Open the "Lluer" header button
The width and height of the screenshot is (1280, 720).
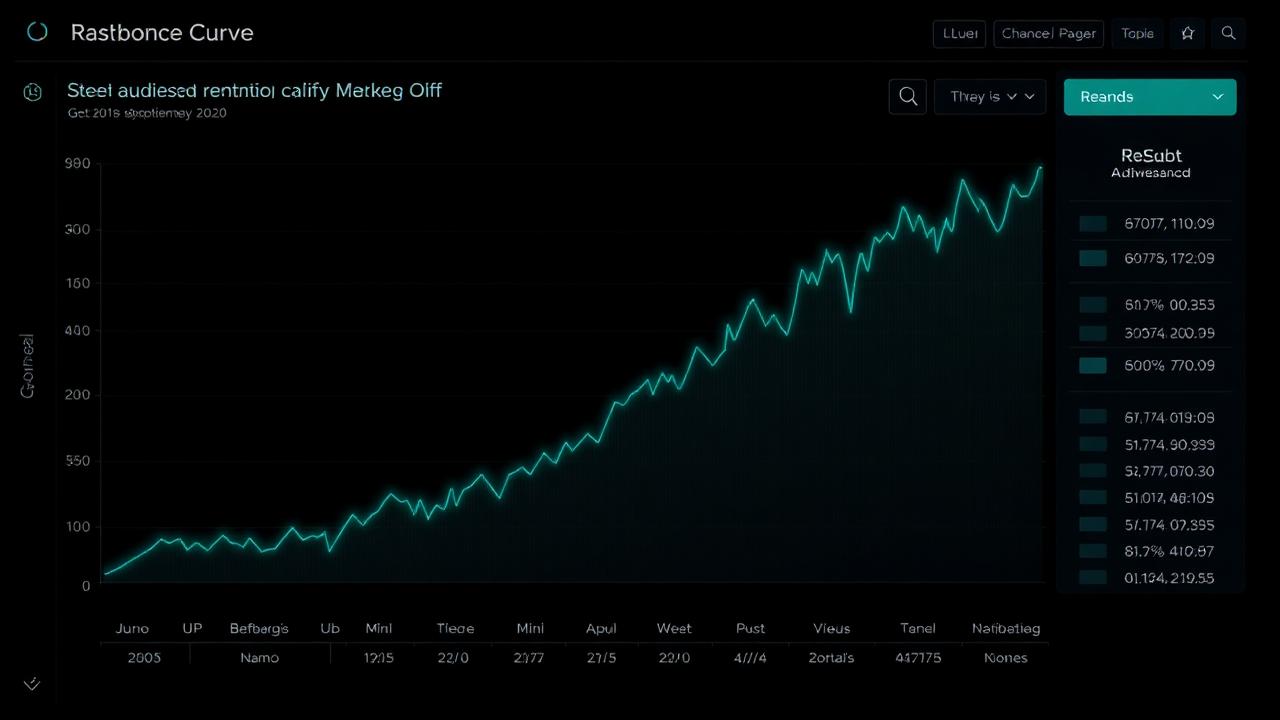959,33
